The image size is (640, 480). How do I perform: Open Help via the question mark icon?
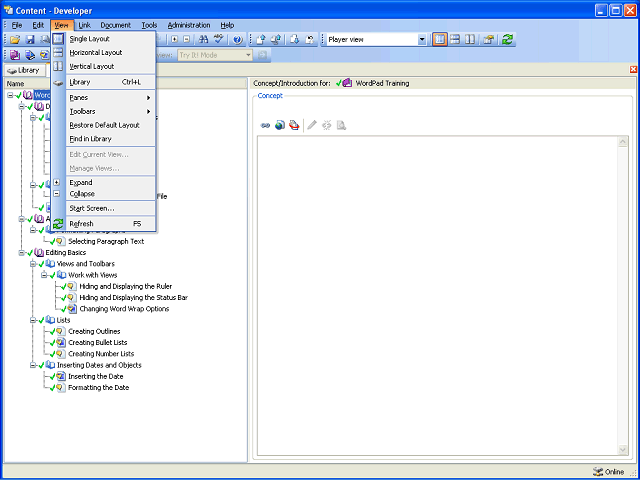pyautogui.click(x=238, y=40)
